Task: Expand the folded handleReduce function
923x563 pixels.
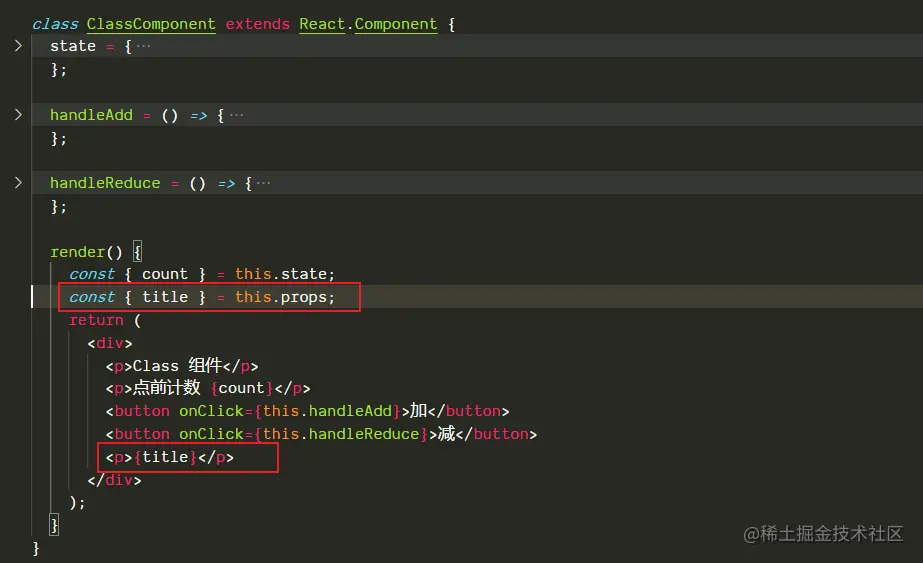Action: point(18,183)
